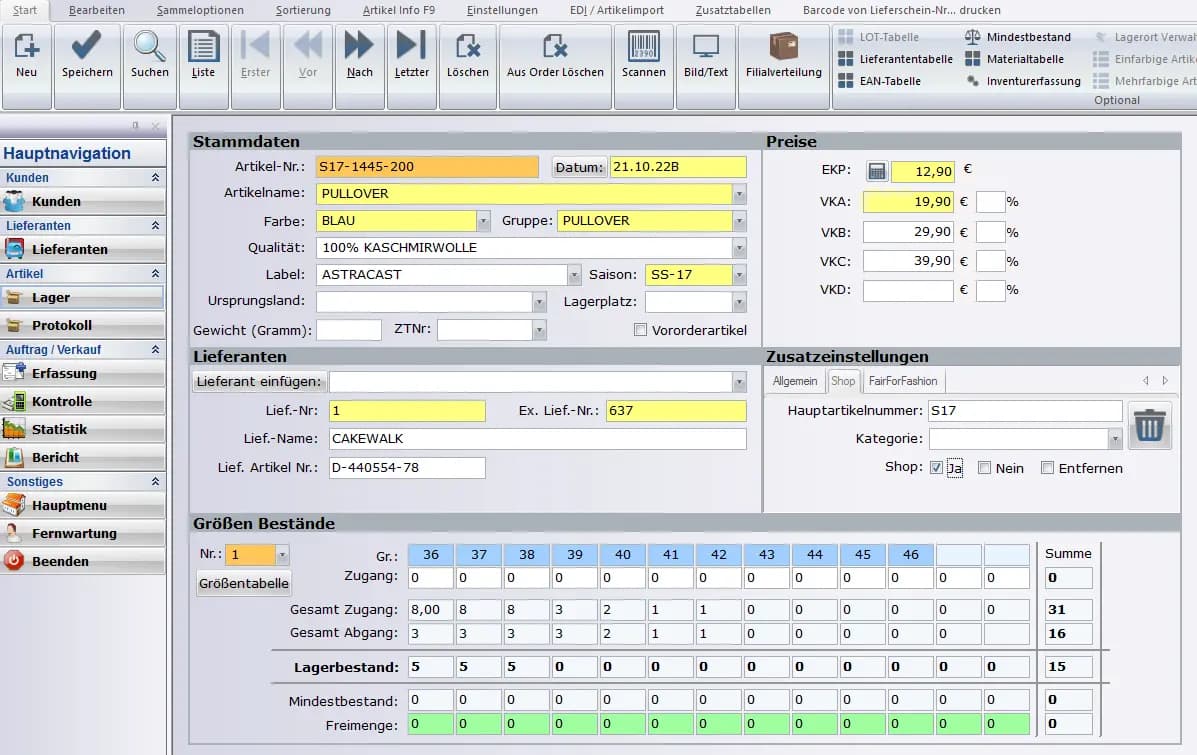Click the green Freimenge first cell
This screenshot has width=1197, height=755.
(430, 723)
